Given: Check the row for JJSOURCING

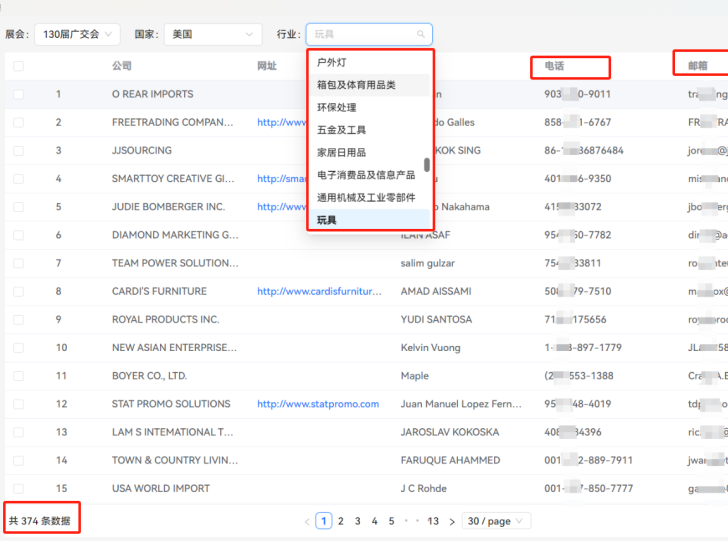Looking at the screenshot, I should tap(19, 150).
